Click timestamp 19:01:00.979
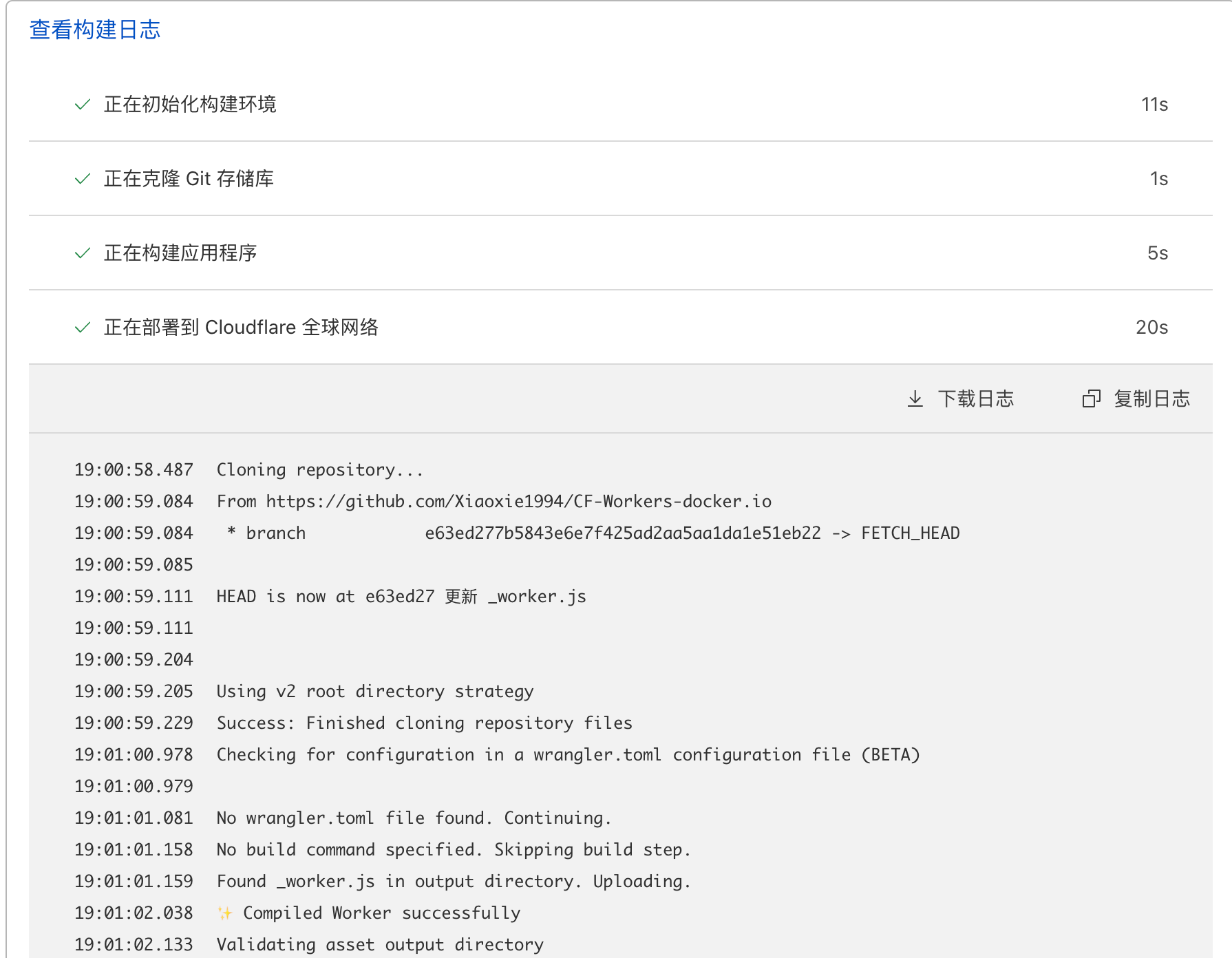 134,787
